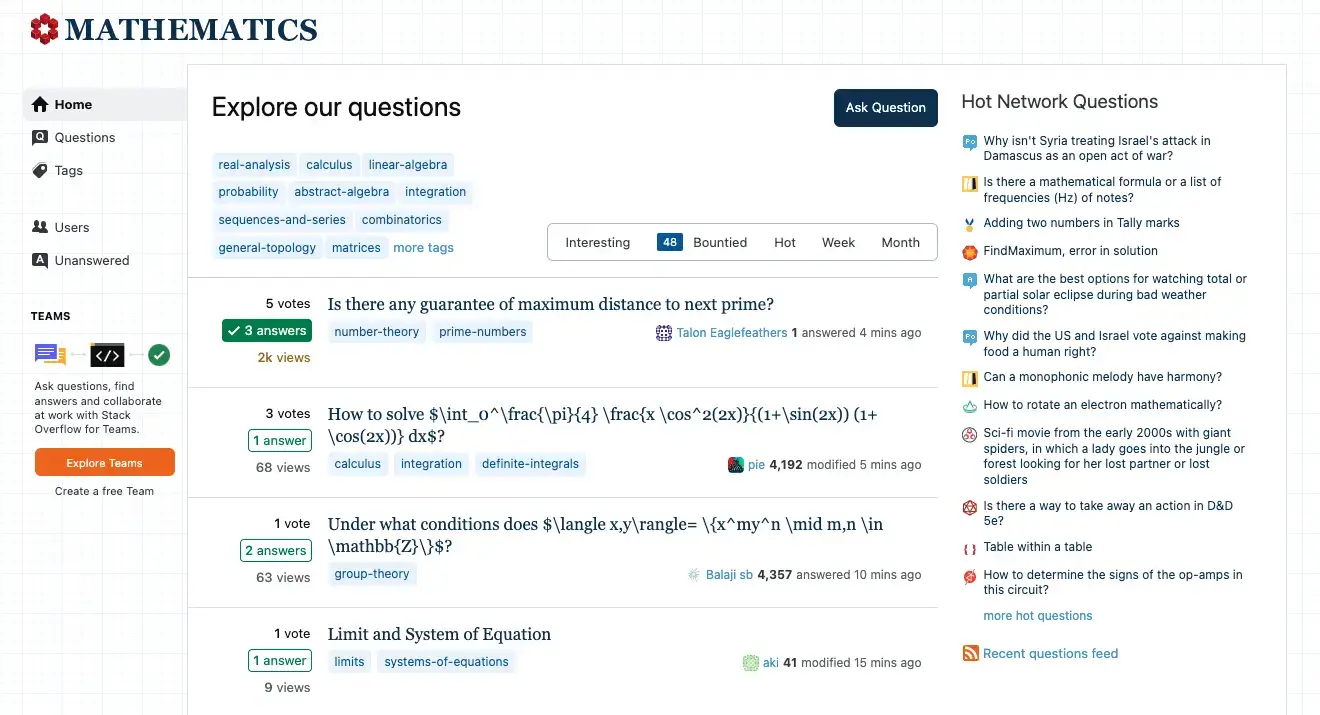Screen dimensions: 1320x715
Task: Switch to the Week tab
Action: click(x=838, y=242)
